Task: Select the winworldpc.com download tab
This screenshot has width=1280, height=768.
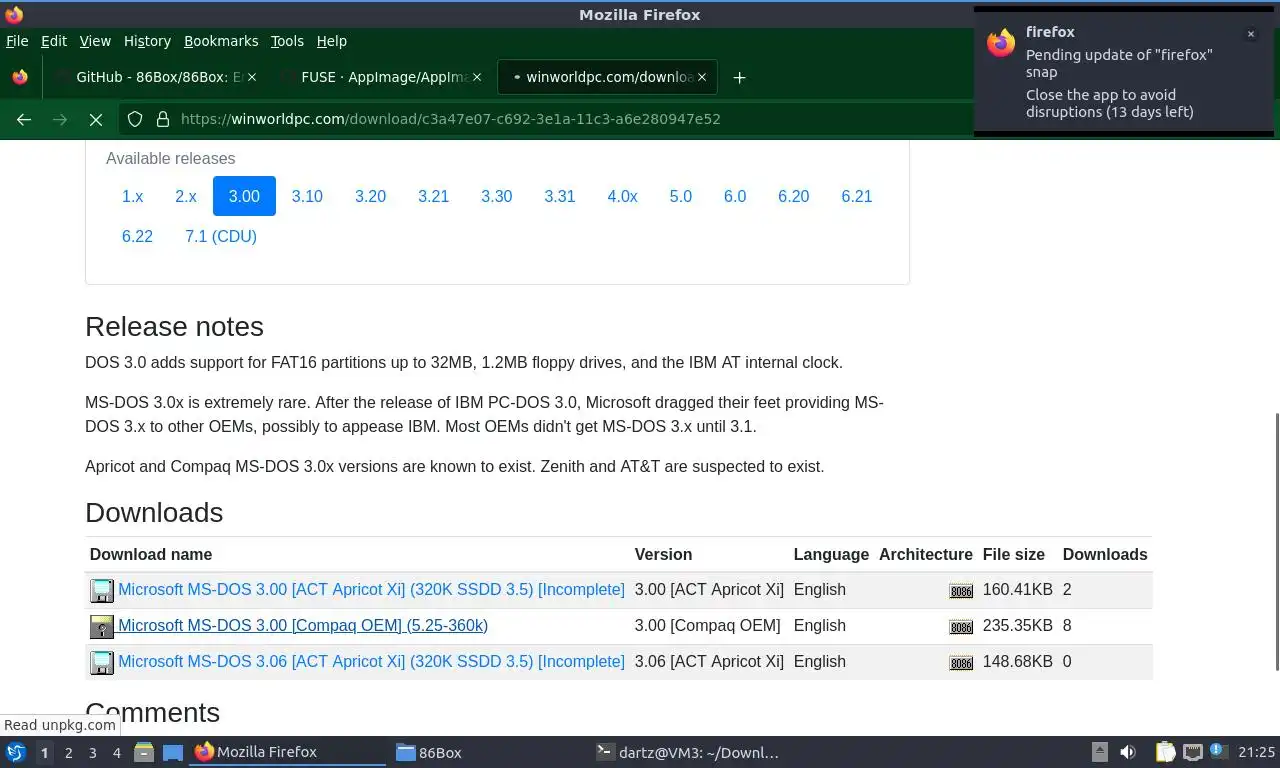Action: (x=605, y=77)
